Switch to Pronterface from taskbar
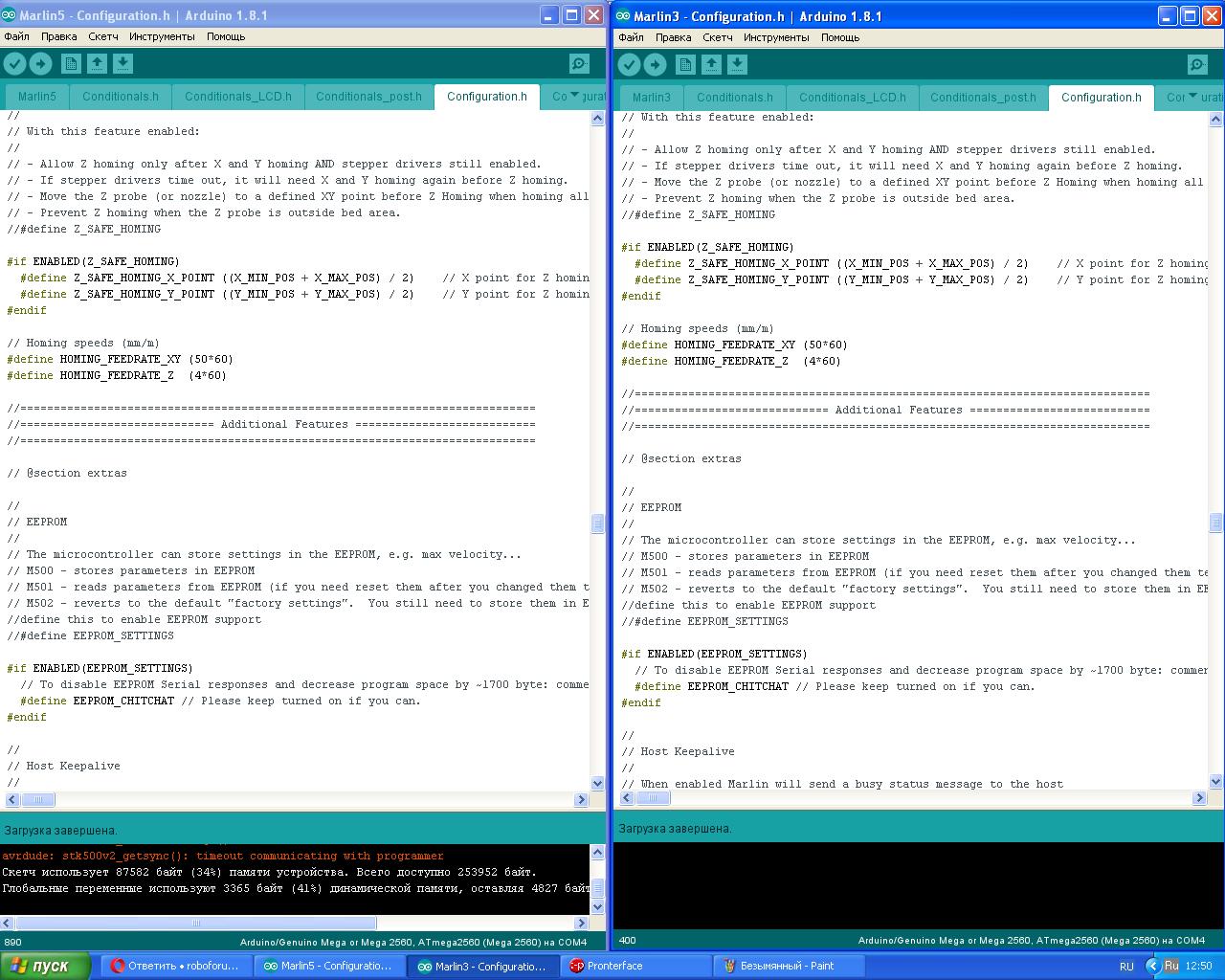 [x=636, y=966]
